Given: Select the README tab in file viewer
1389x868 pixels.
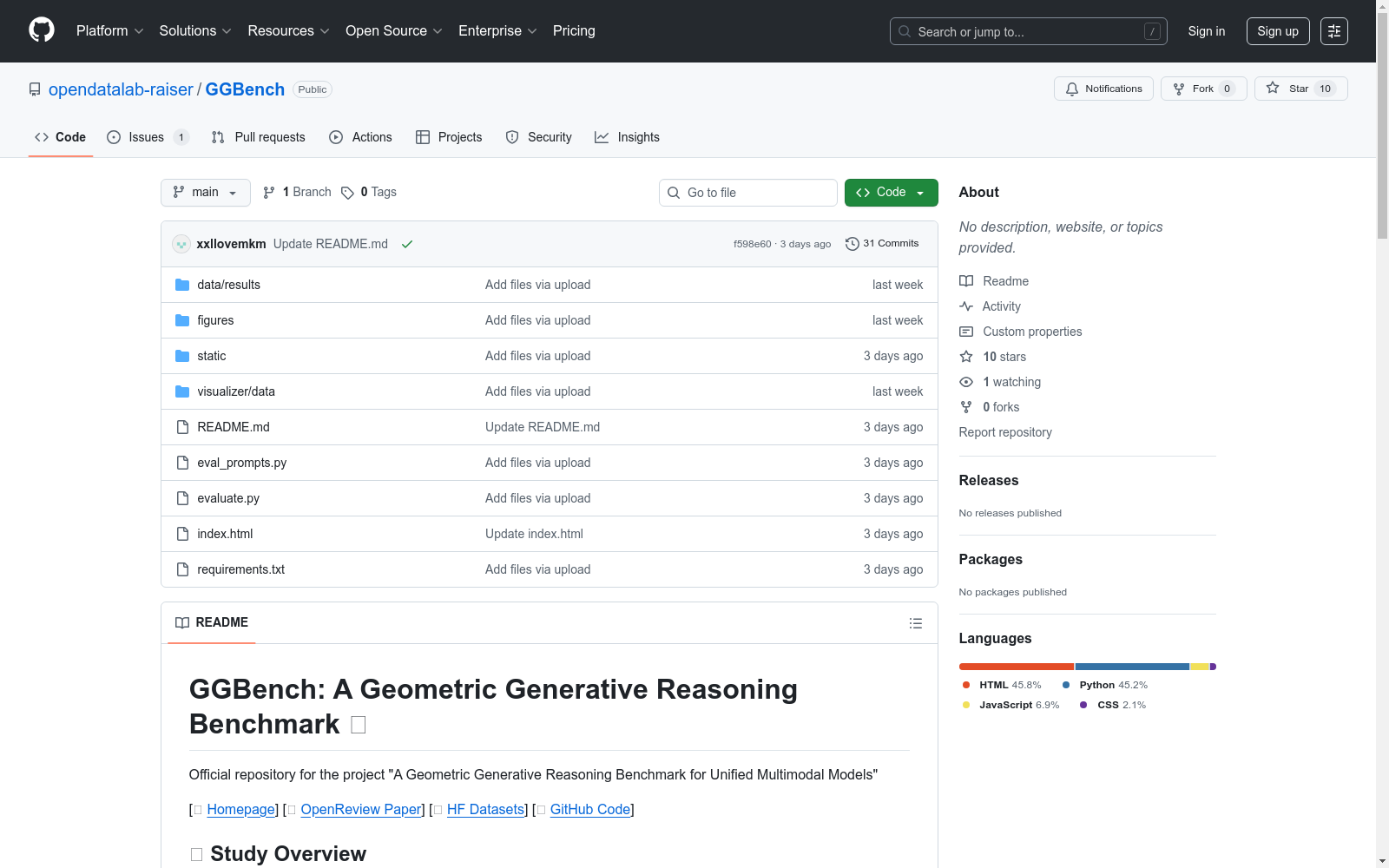Looking at the screenshot, I should click(212, 622).
